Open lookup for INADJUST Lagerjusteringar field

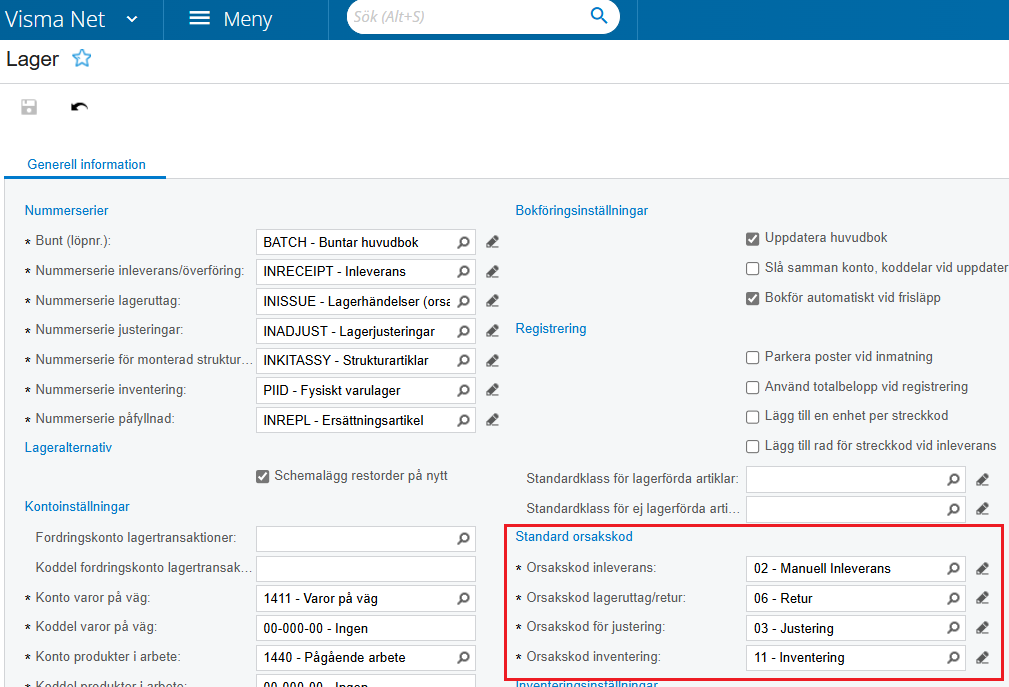pyautogui.click(x=463, y=331)
